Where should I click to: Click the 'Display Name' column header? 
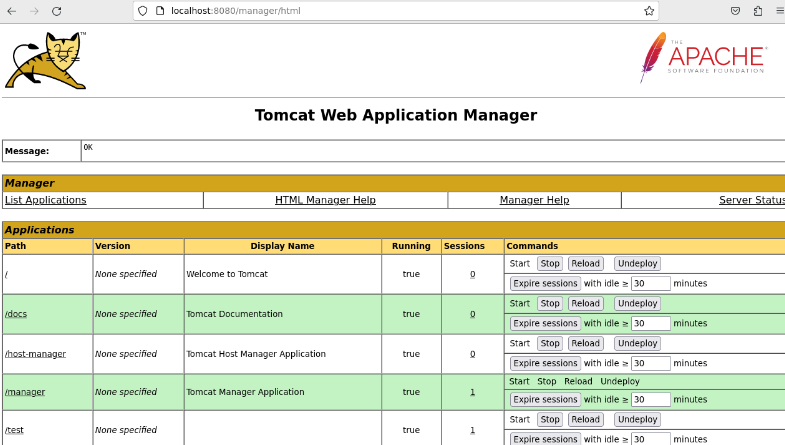pos(282,246)
